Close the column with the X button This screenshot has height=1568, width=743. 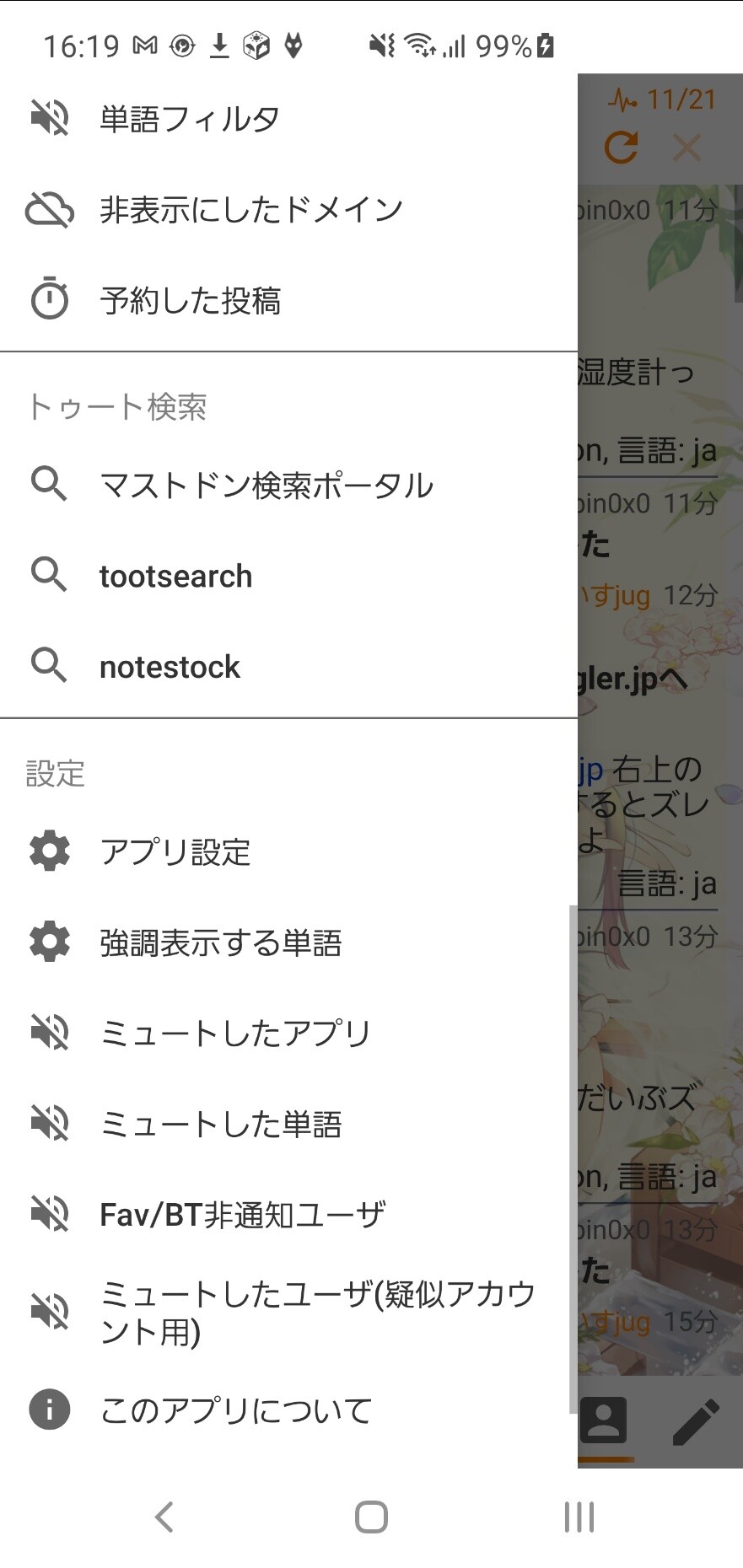tap(687, 148)
